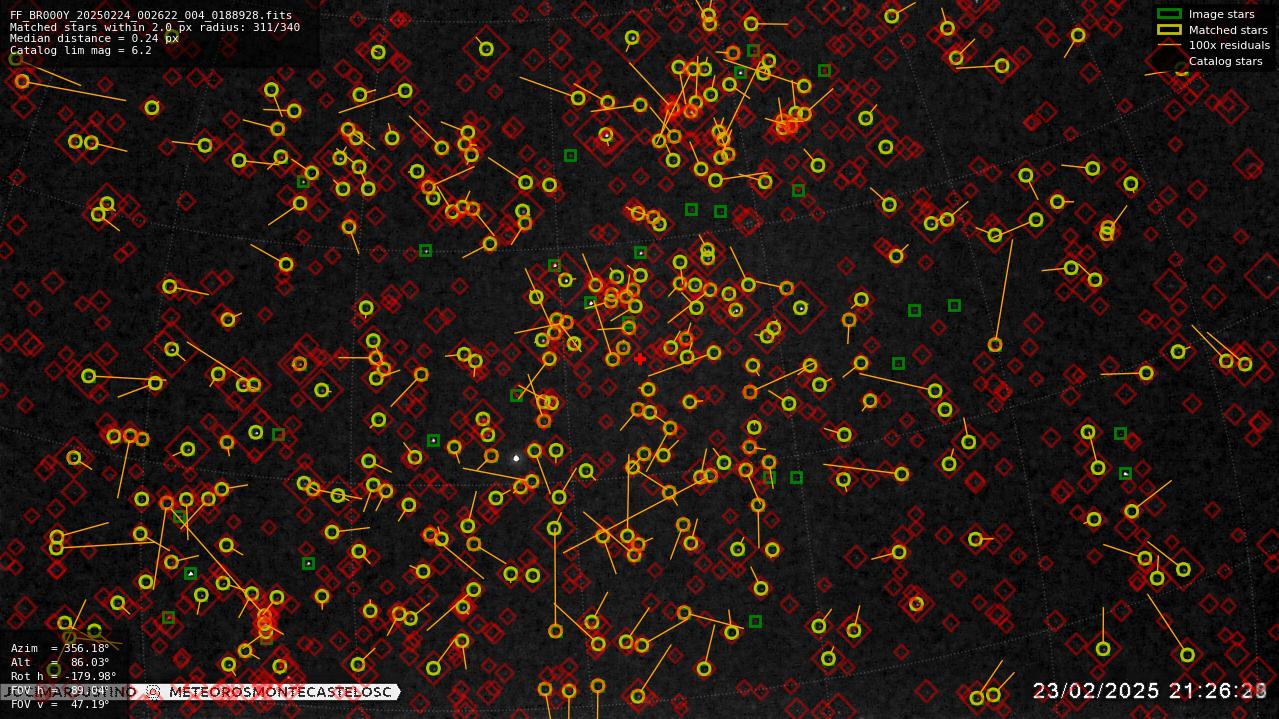
Task: Click the orange 100x residuals legend line
Action: (x=1169, y=45)
